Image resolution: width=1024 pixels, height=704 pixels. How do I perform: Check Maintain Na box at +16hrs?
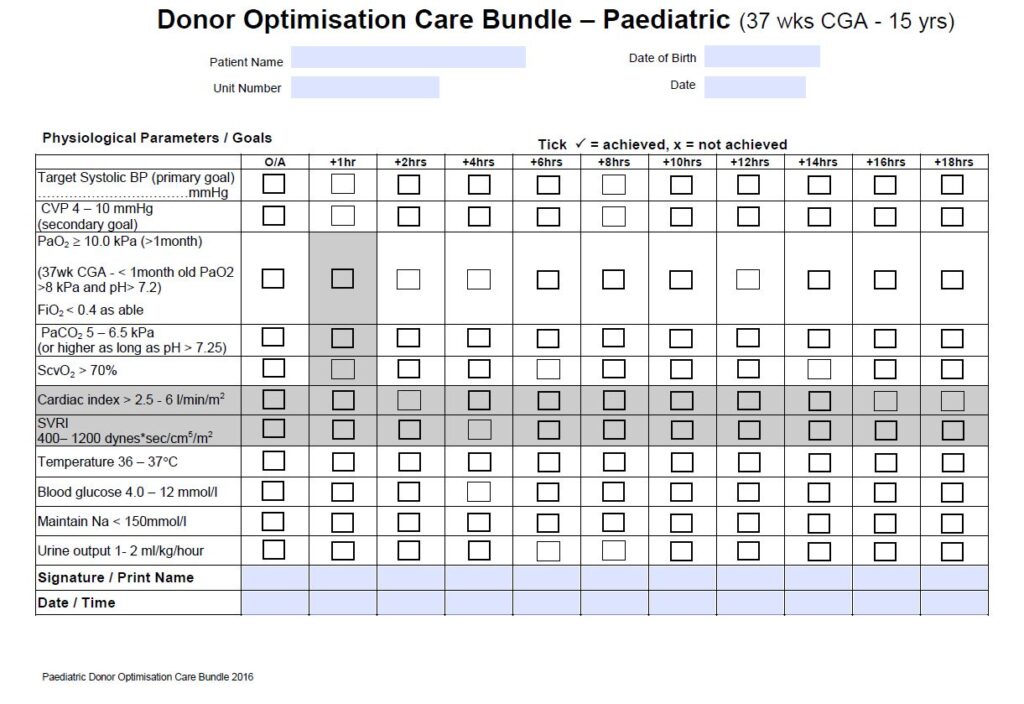(885, 522)
